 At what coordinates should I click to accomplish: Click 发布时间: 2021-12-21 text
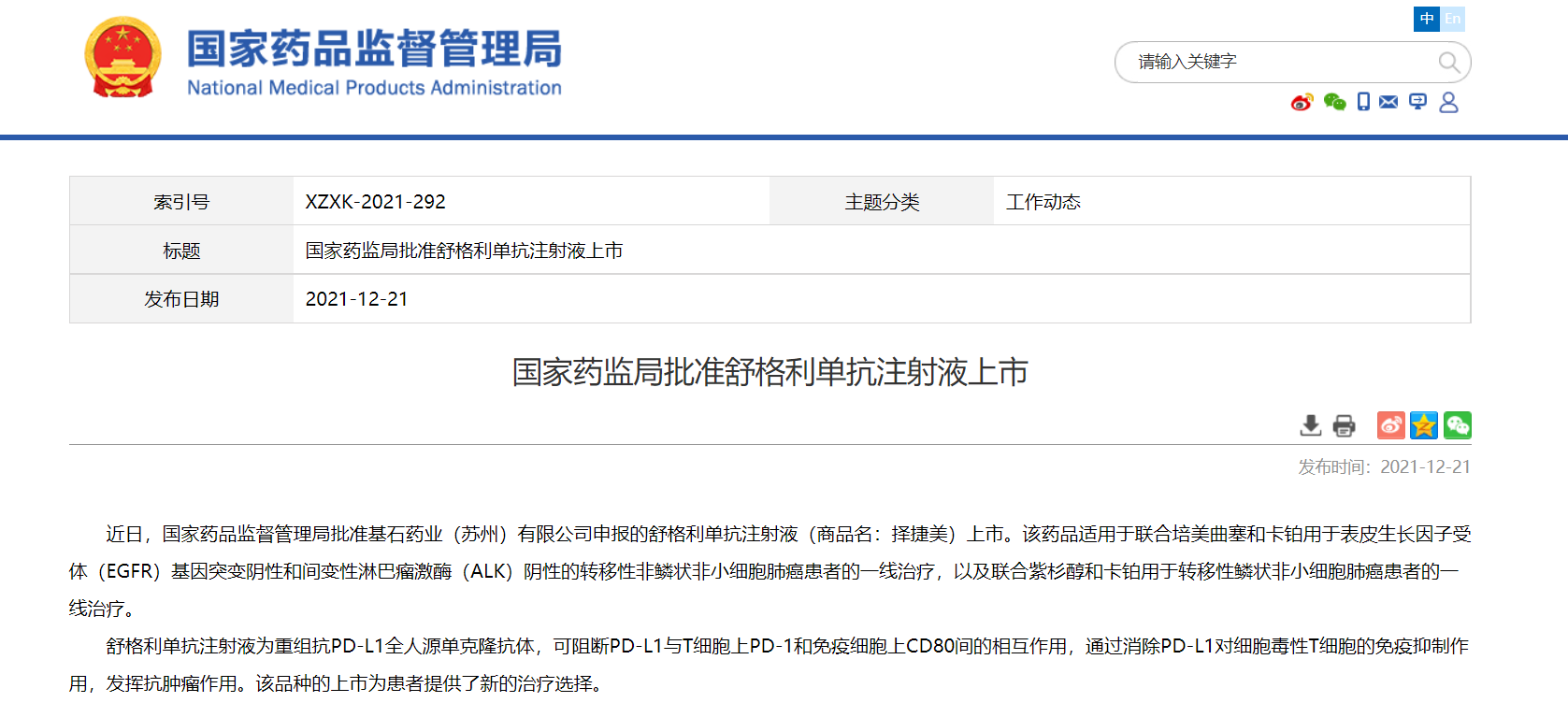point(1384,466)
